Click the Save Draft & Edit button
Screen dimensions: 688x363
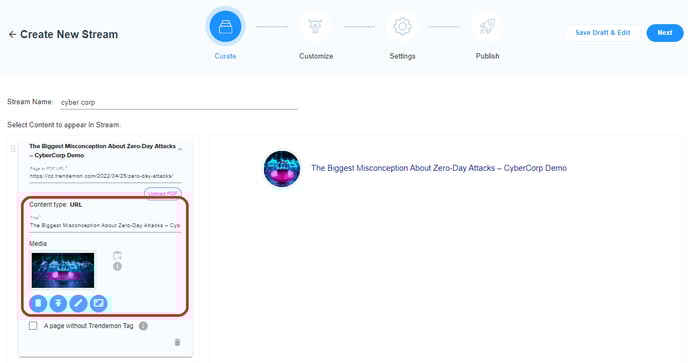602,33
